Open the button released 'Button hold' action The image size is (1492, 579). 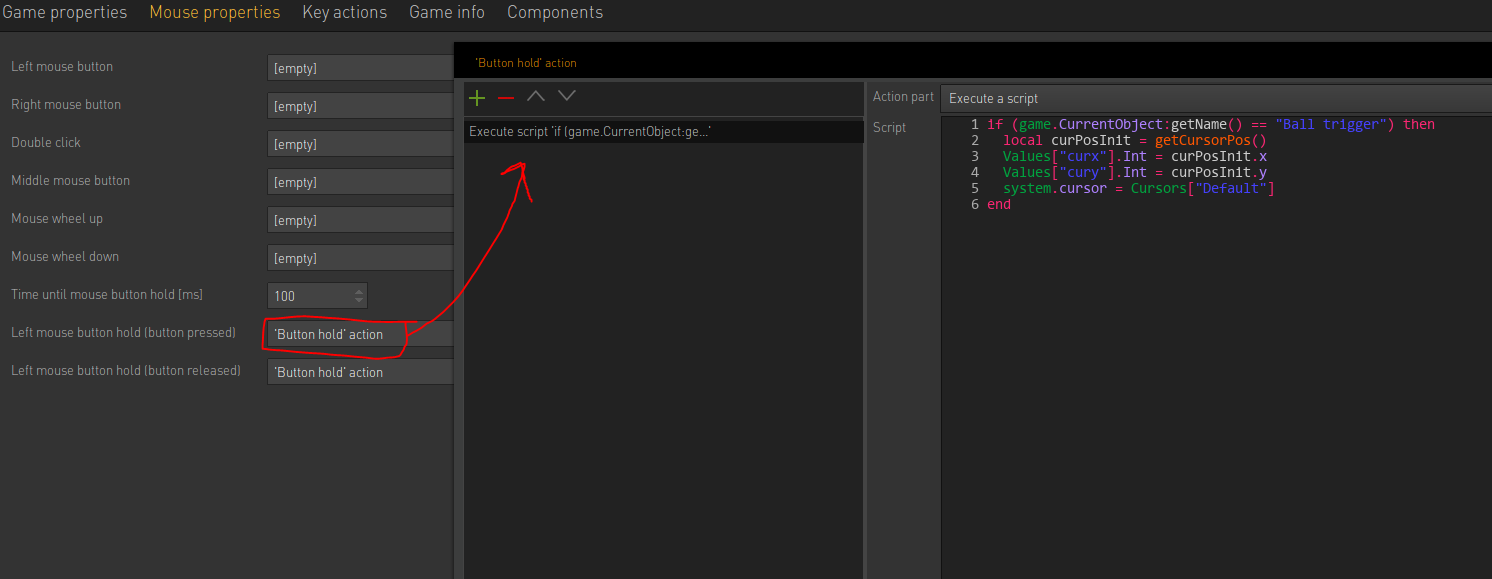pos(360,372)
